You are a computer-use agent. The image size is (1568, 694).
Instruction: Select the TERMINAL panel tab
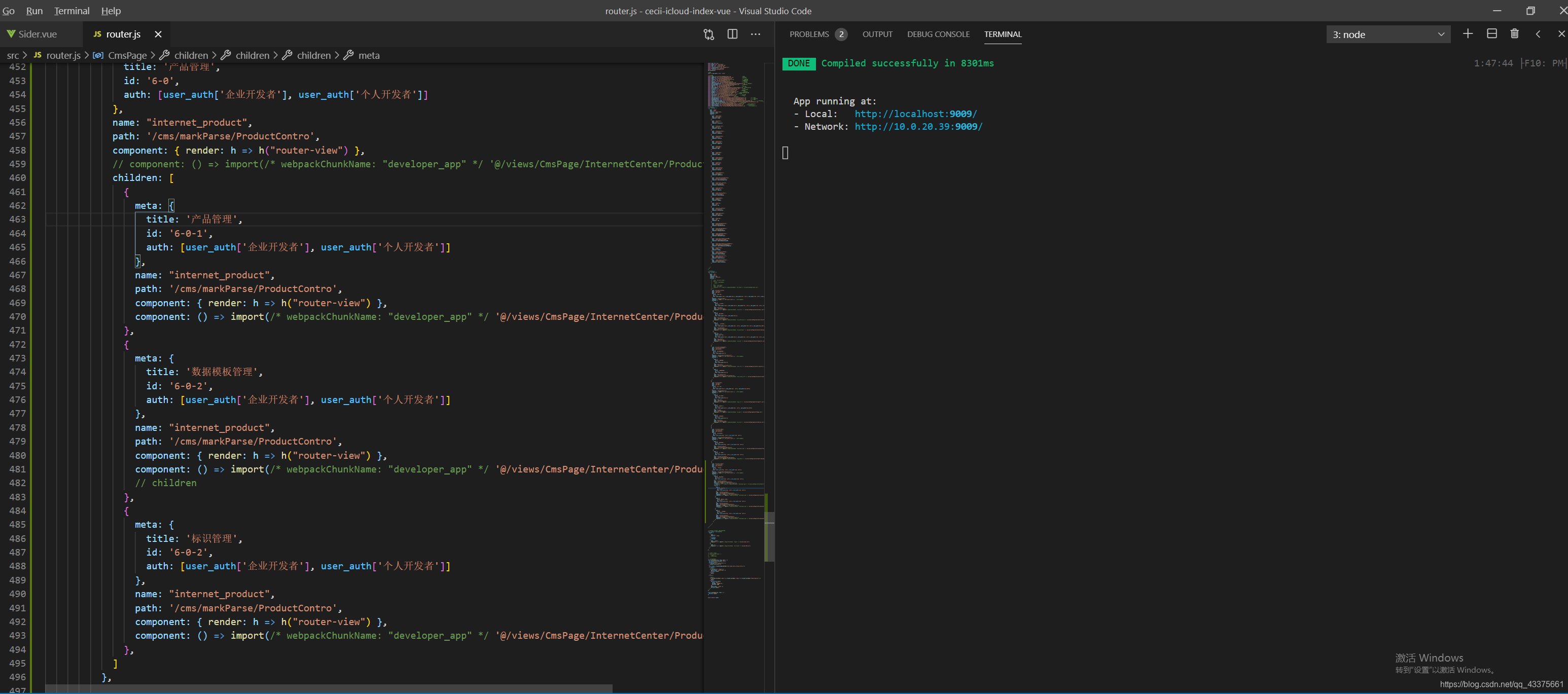[1003, 34]
